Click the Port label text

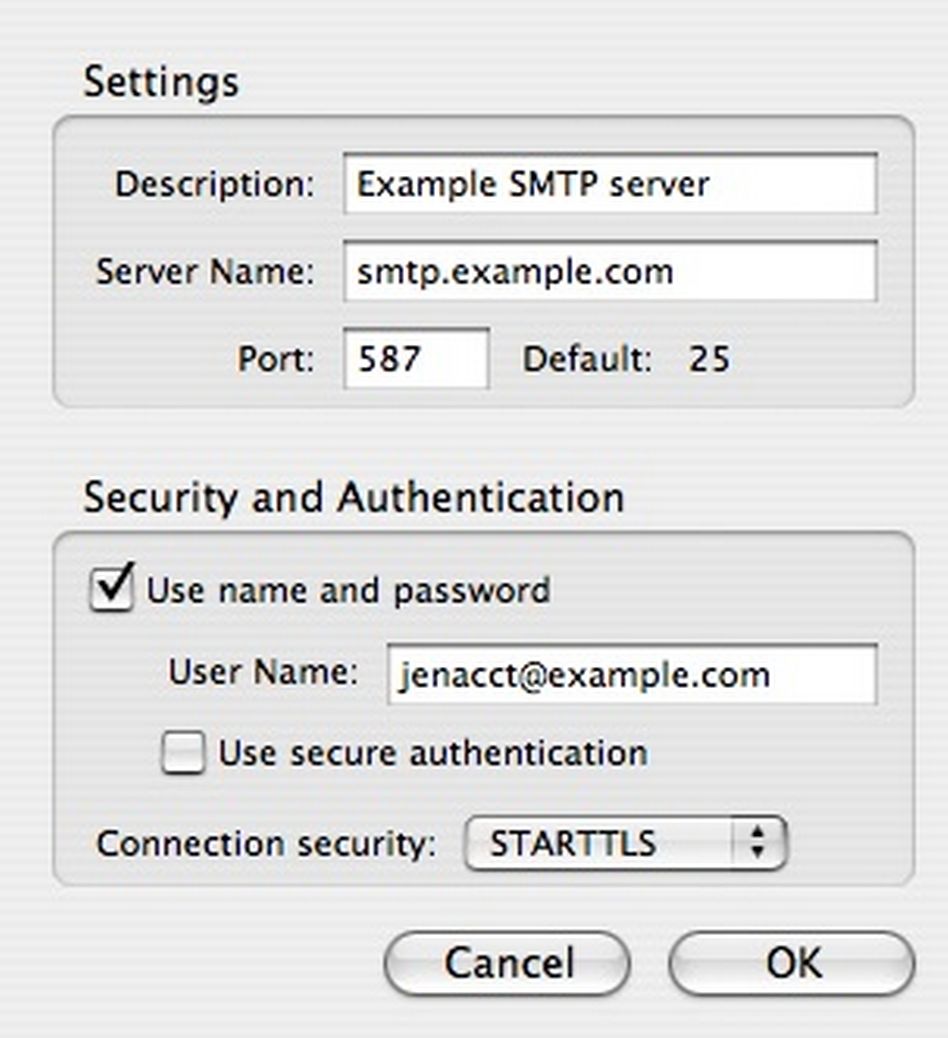pyautogui.click(x=275, y=360)
